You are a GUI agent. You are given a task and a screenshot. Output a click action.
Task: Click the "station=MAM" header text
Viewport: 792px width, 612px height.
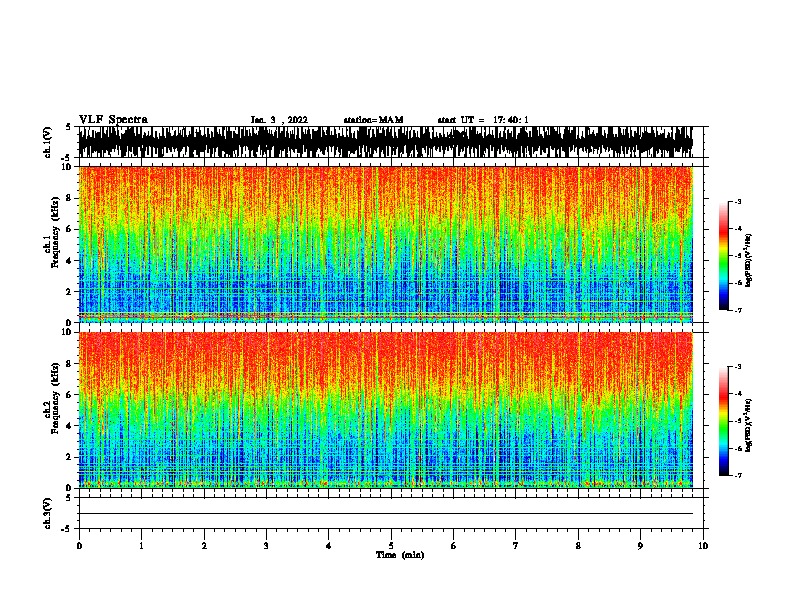374,120
